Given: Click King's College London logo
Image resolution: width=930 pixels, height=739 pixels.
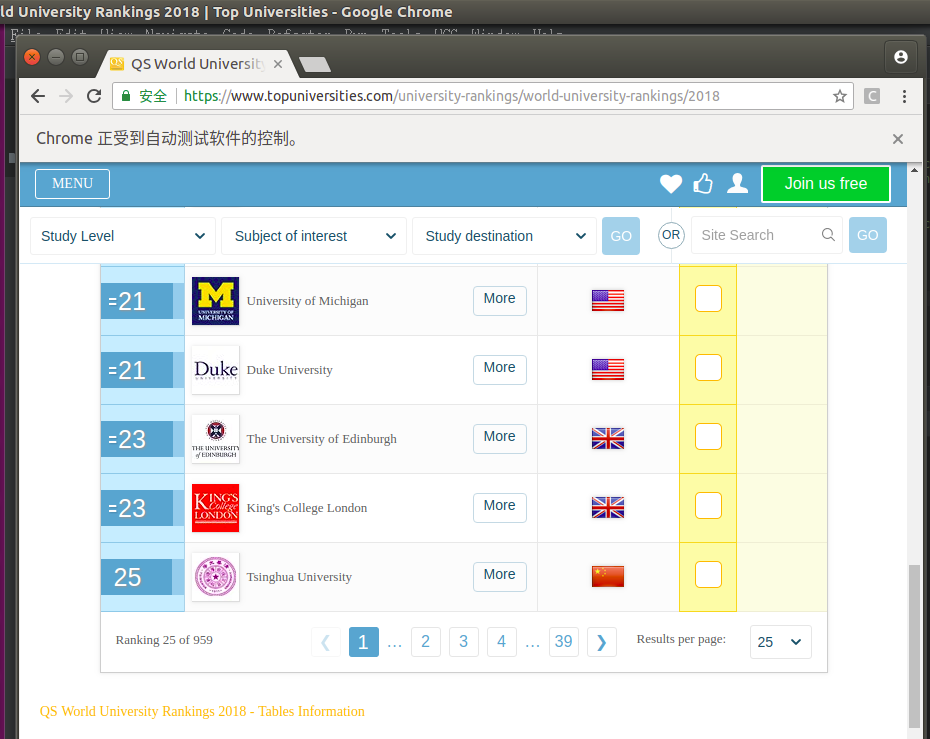Looking at the screenshot, I should pyautogui.click(x=215, y=508).
